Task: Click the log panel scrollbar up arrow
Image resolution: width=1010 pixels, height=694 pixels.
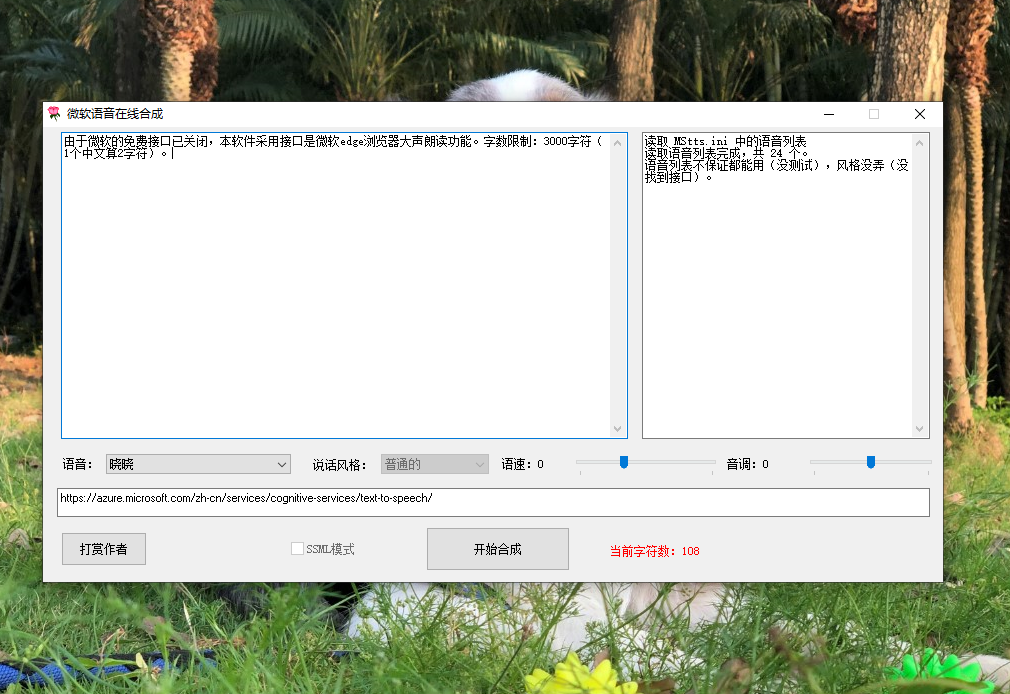Action: 919,143
